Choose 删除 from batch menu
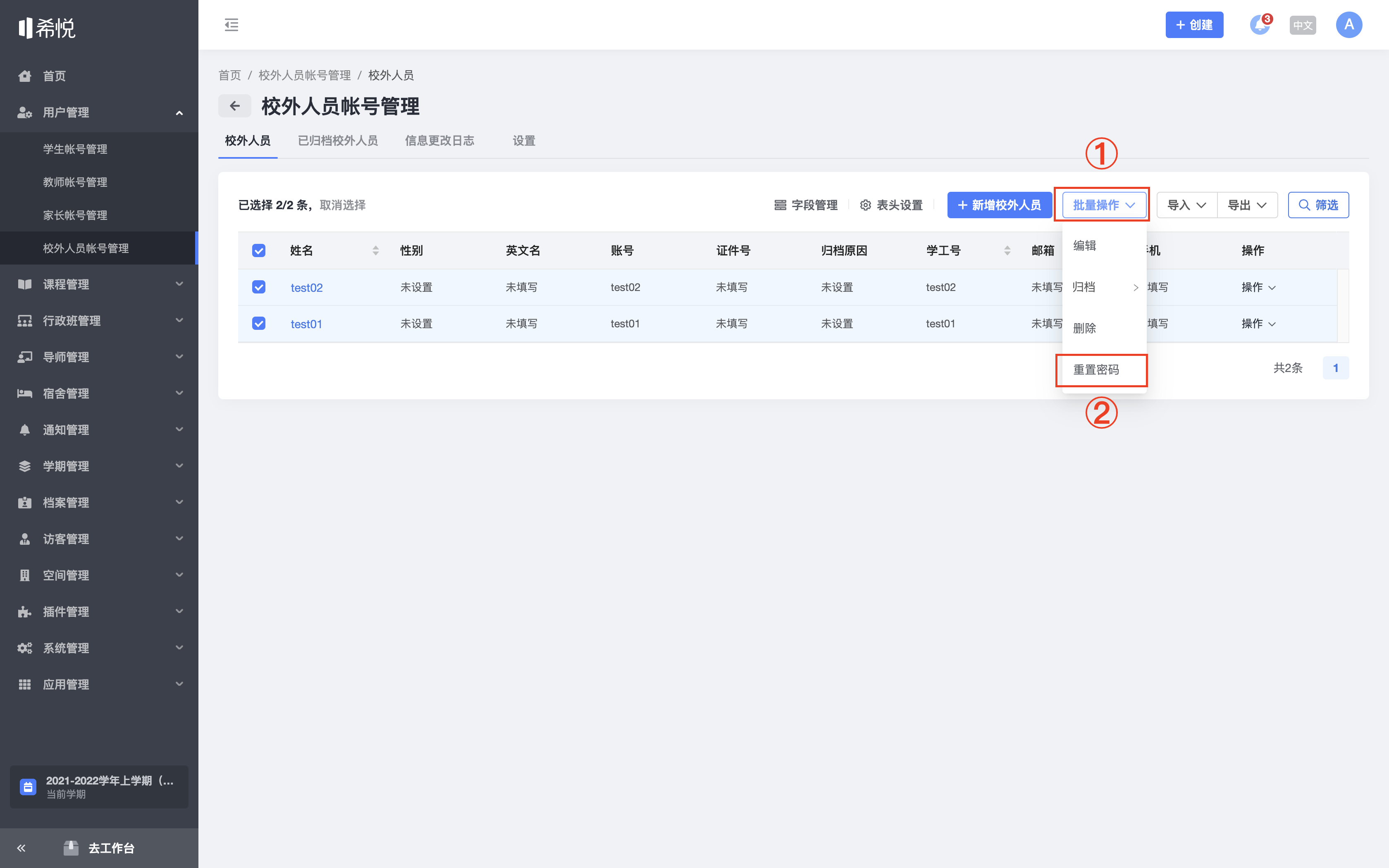The width and height of the screenshot is (1389, 868). pyautogui.click(x=1104, y=328)
